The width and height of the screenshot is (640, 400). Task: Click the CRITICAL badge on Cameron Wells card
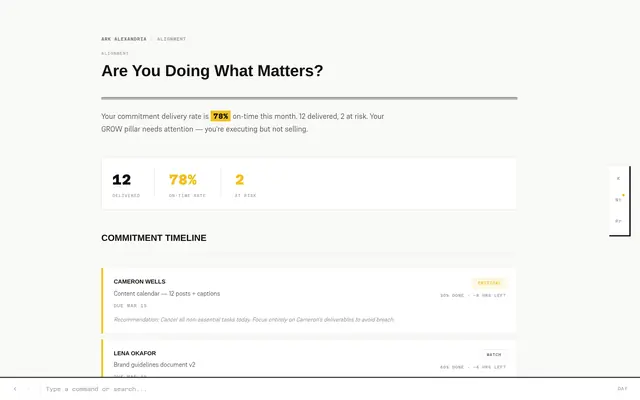pyautogui.click(x=489, y=283)
